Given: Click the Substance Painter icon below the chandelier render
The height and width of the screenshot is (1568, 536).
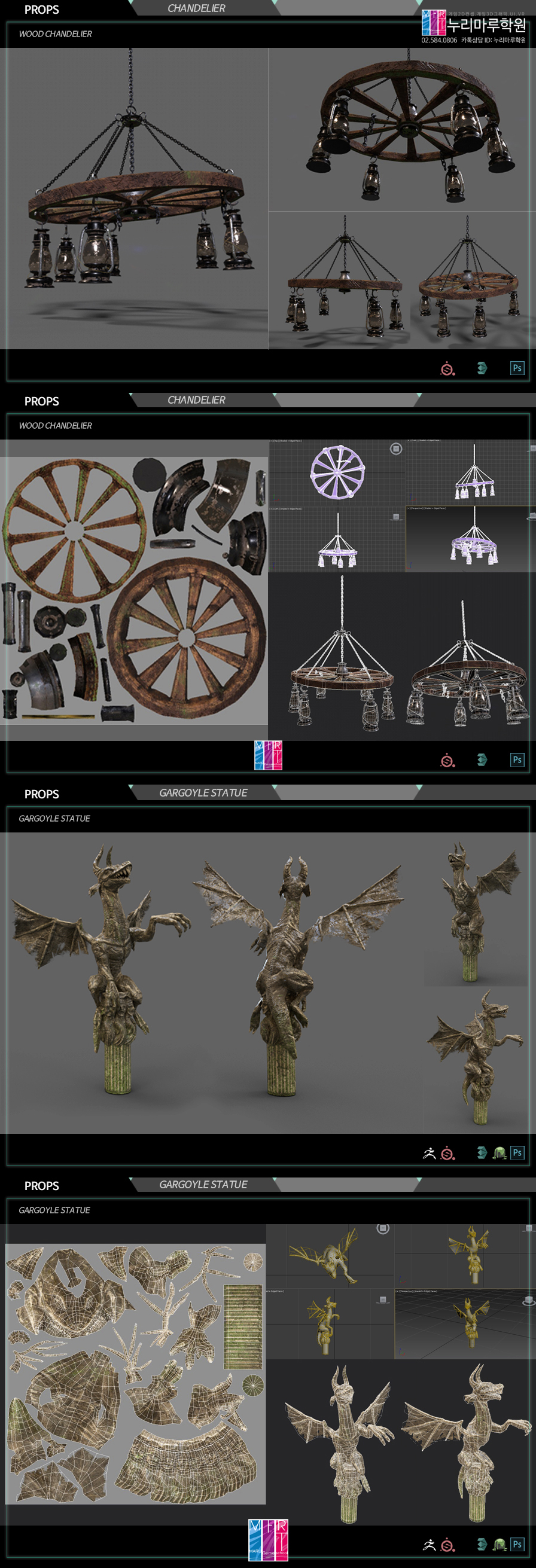Looking at the screenshot, I should (x=447, y=368).
